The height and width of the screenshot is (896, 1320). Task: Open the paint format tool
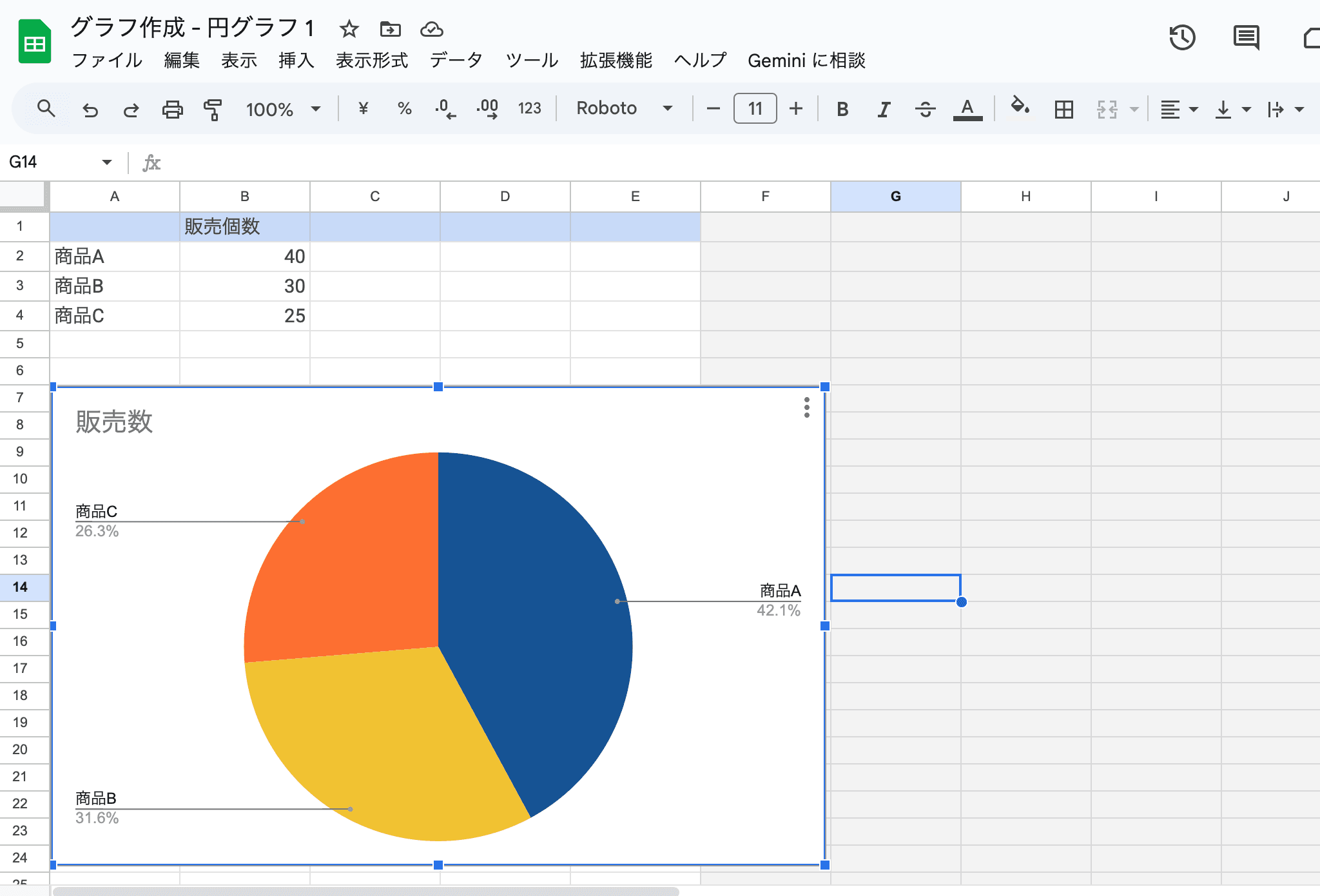pos(213,109)
